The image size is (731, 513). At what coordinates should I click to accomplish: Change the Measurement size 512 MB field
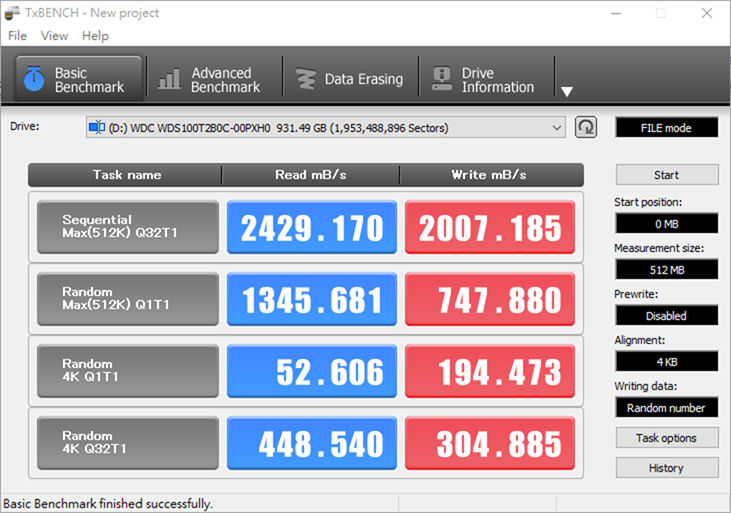pos(666,269)
